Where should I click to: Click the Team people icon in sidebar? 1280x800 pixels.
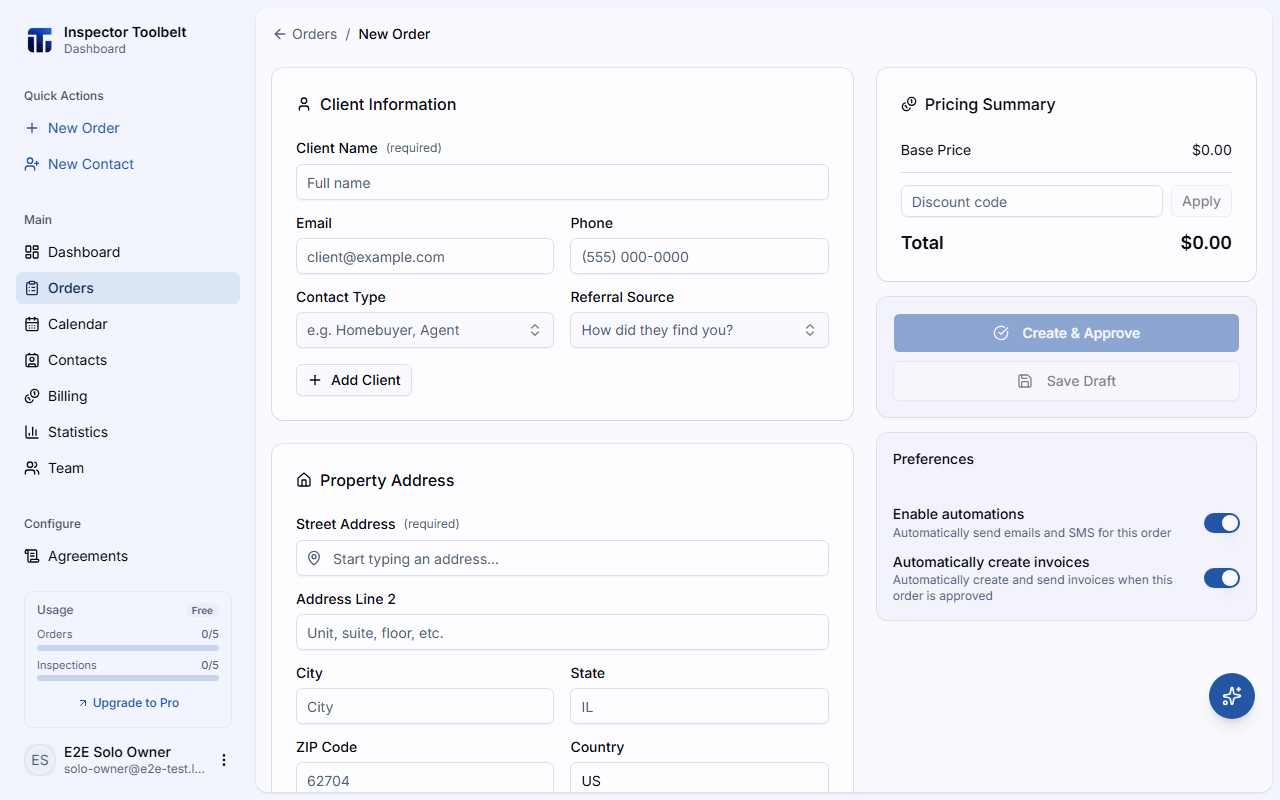pyautogui.click(x=32, y=468)
